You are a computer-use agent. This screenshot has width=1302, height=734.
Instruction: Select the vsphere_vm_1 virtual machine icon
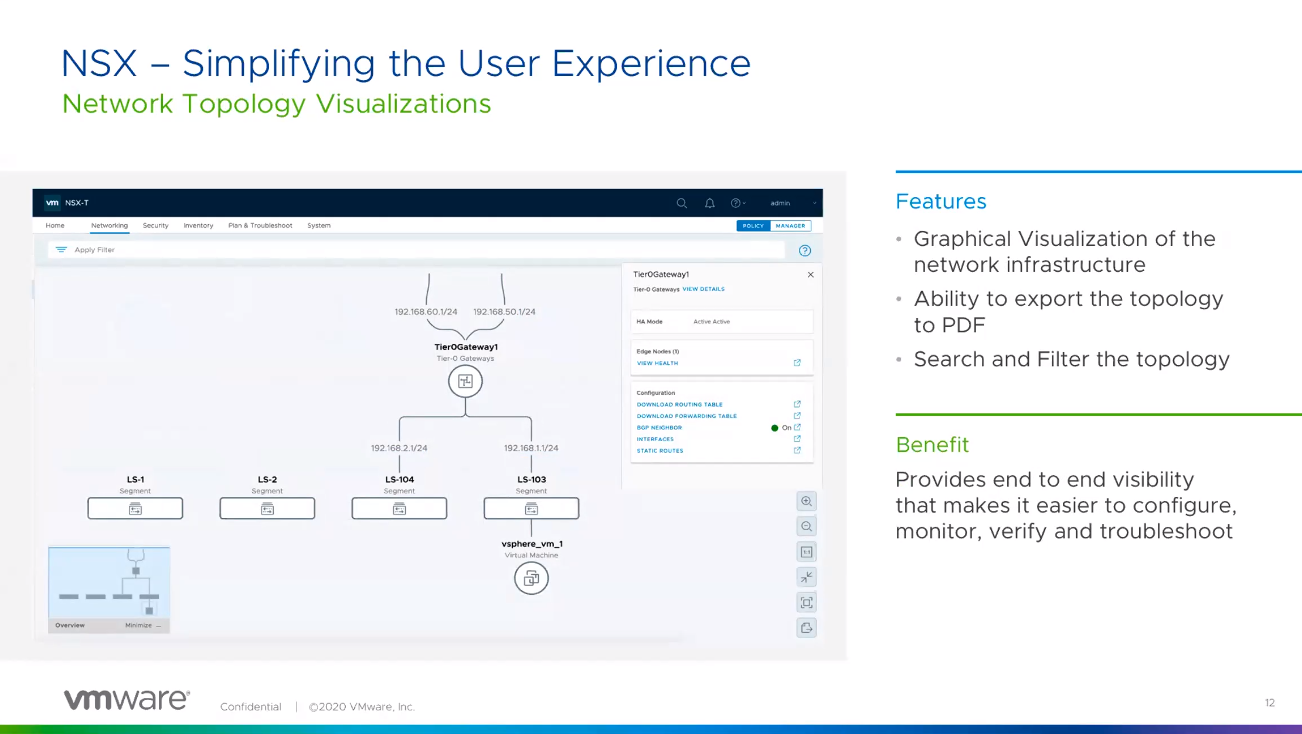point(531,578)
